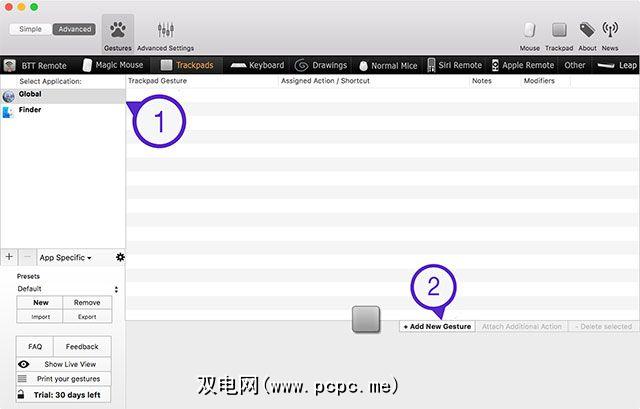Open the Feedback button
This screenshot has width=640, height=409.
pyautogui.click(x=82, y=347)
